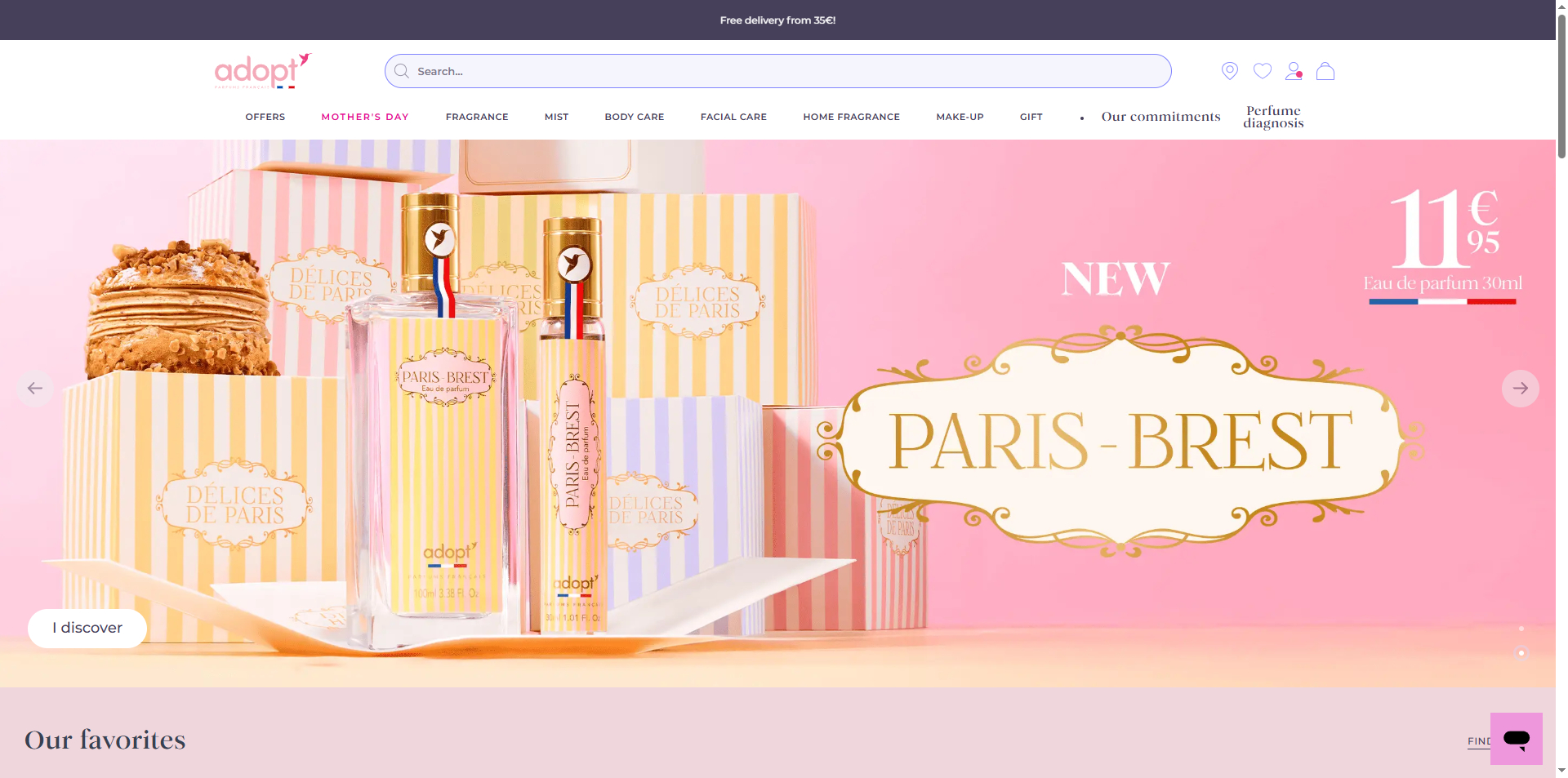Open the shopping bag icon

(x=1325, y=71)
